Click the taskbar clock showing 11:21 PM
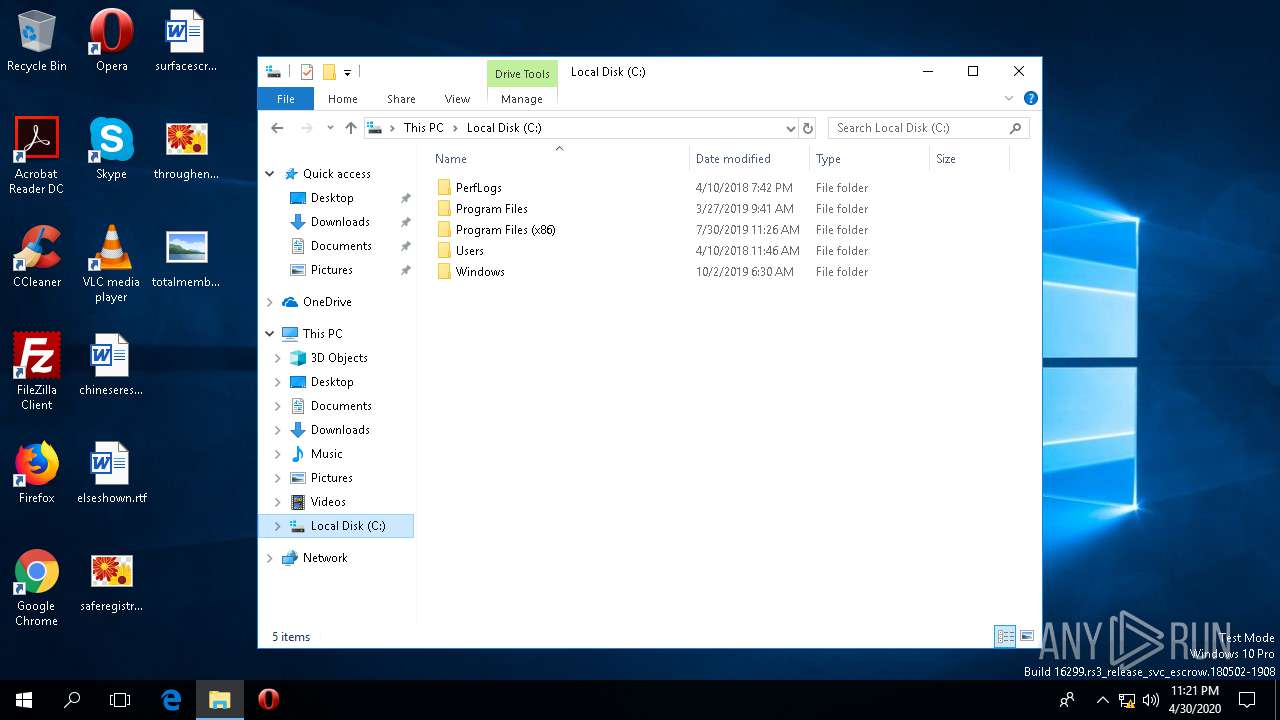Image resolution: width=1280 pixels, height=720 pixels. [1194, 700]
